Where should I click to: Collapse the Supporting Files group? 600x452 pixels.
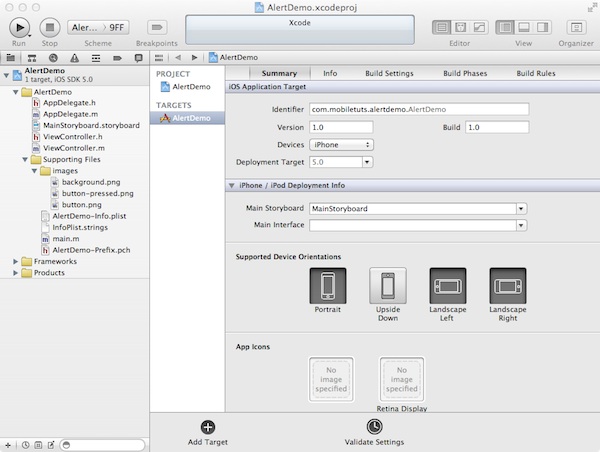click(x=25, y=159)
